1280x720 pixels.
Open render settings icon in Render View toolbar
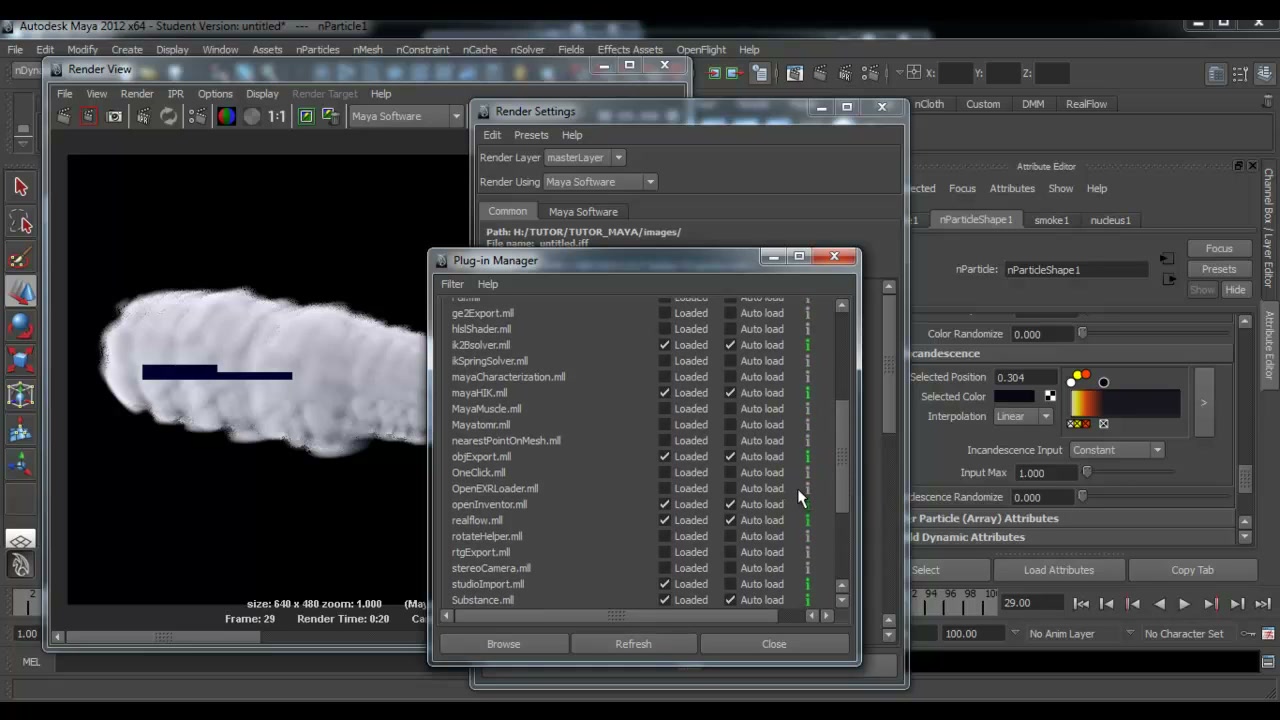tap(197, 116)
